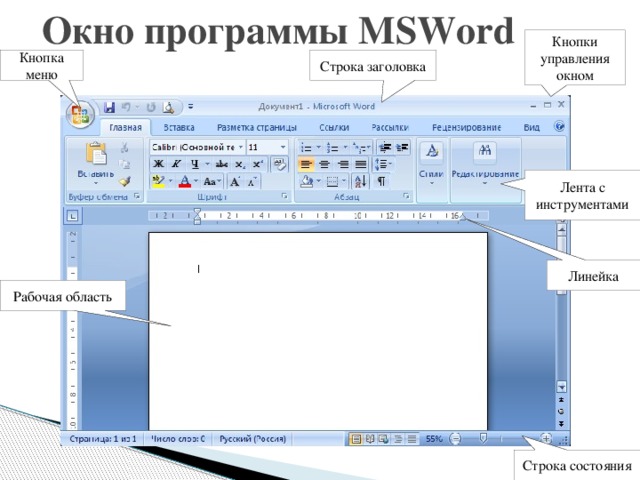Click Страница: 1 из 1 status
The width and height of the screenshot is (640, 480).
pyautogui.click(x=102, y=439)
